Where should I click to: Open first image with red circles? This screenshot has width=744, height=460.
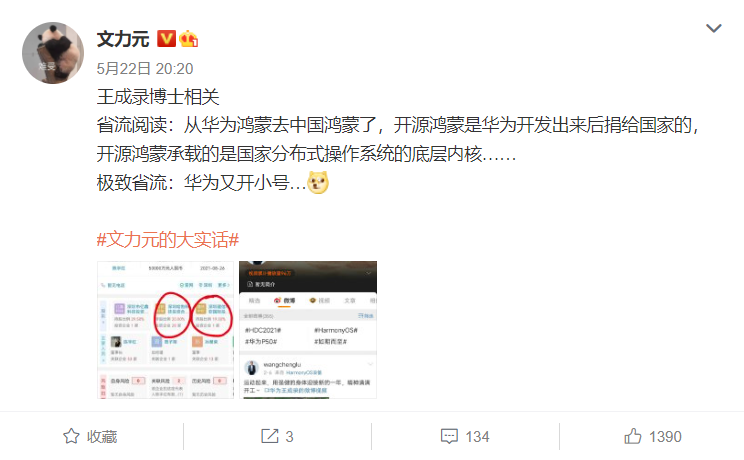tap(166, 329)
